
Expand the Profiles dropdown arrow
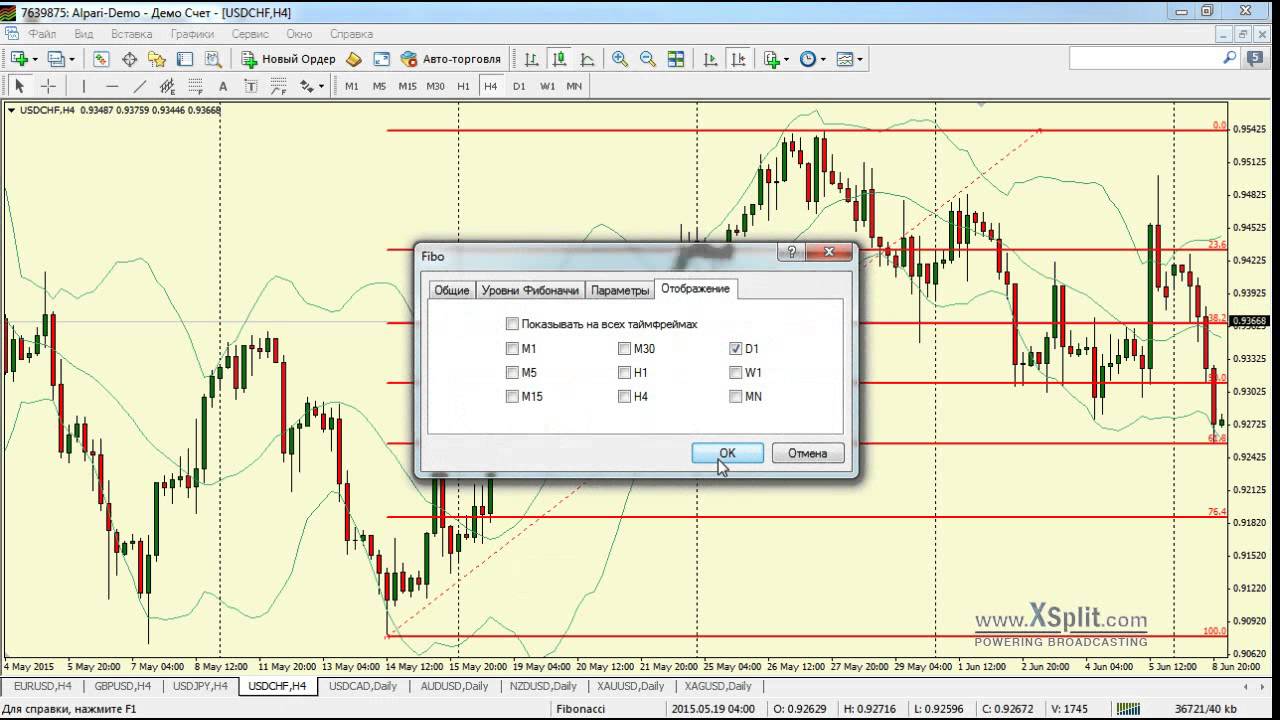(x=72, y=60)
